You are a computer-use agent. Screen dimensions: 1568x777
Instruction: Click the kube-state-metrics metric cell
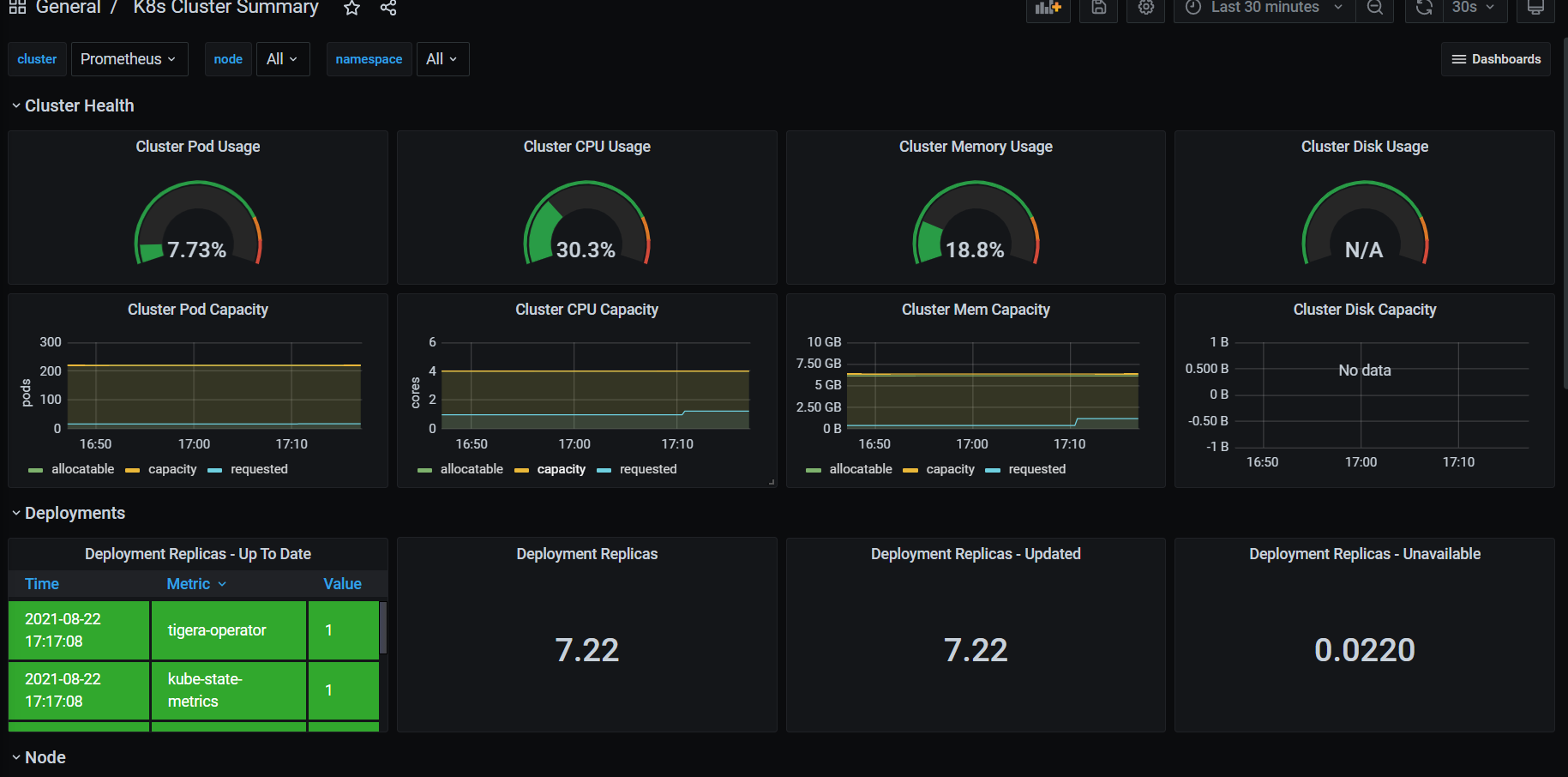click(229, 690)
